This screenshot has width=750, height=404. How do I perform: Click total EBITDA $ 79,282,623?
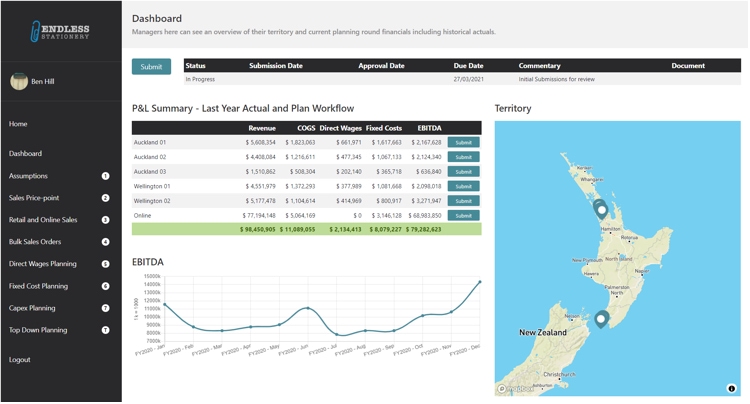pos(423,229)
